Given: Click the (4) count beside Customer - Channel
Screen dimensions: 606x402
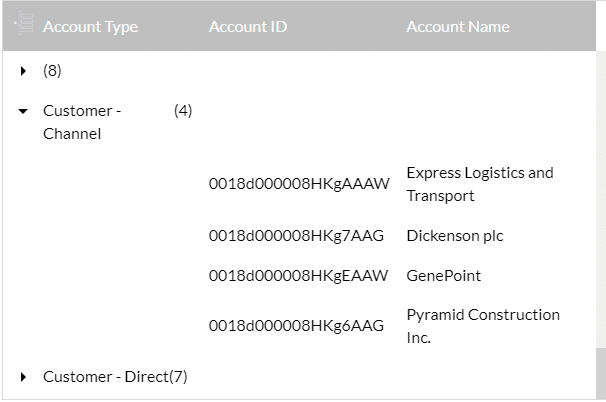Looking at the screenshot, I should tap(183, 111).
